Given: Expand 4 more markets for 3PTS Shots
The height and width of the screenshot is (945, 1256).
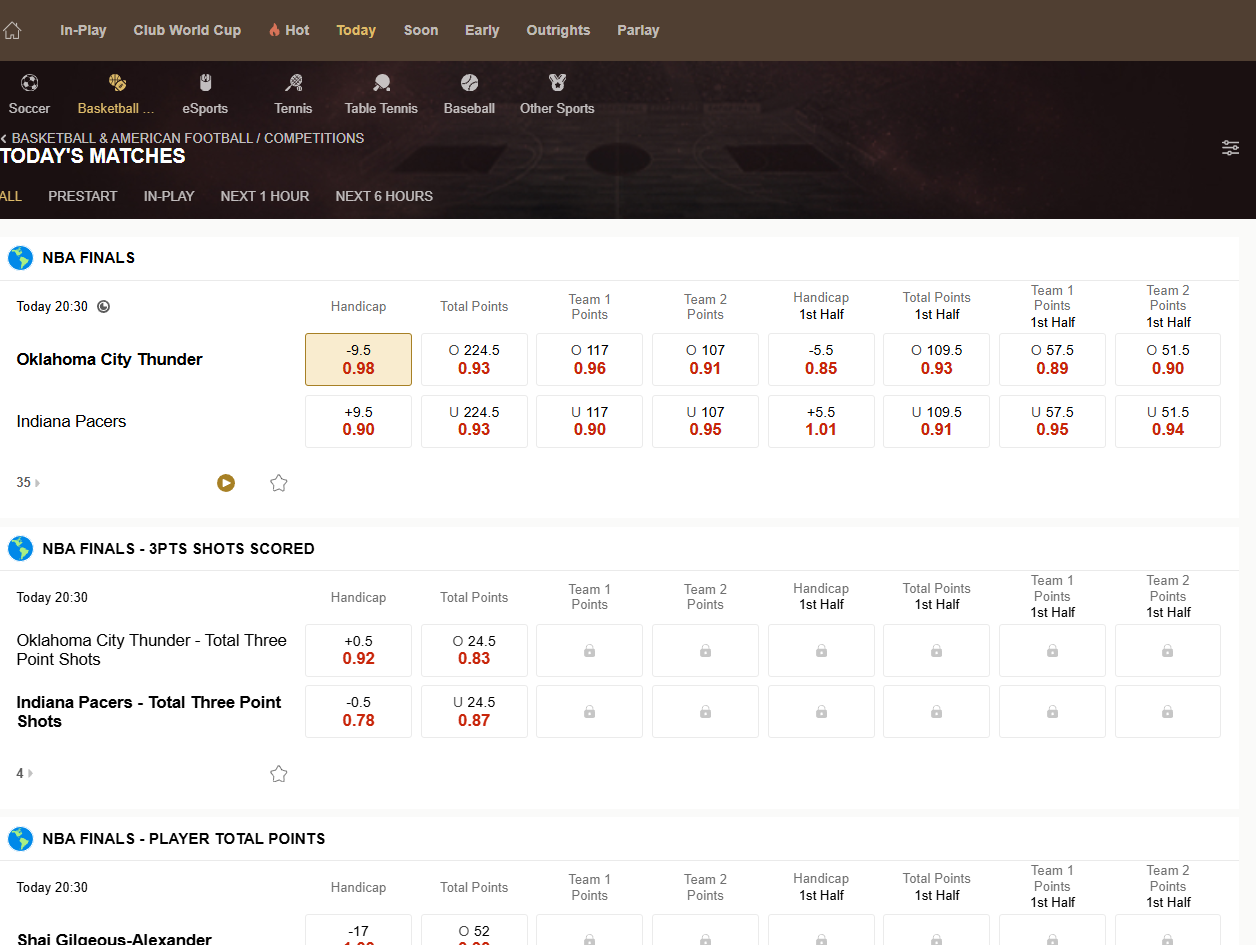Looking at the screenshot, I should (x=24, y=774).
